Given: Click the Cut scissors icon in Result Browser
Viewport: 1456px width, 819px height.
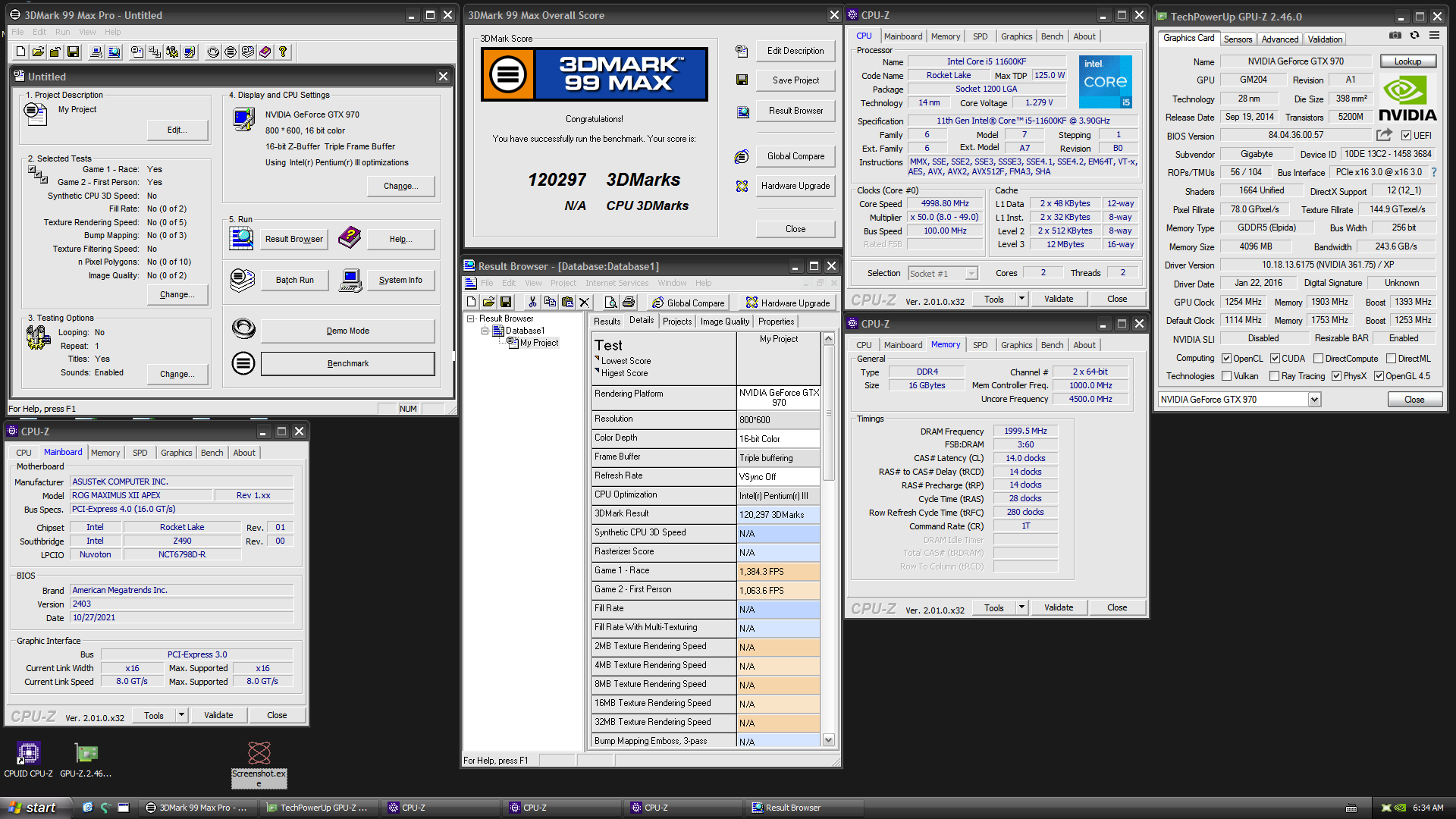Looking at the screenshot, I should click(x=532, y=302).
